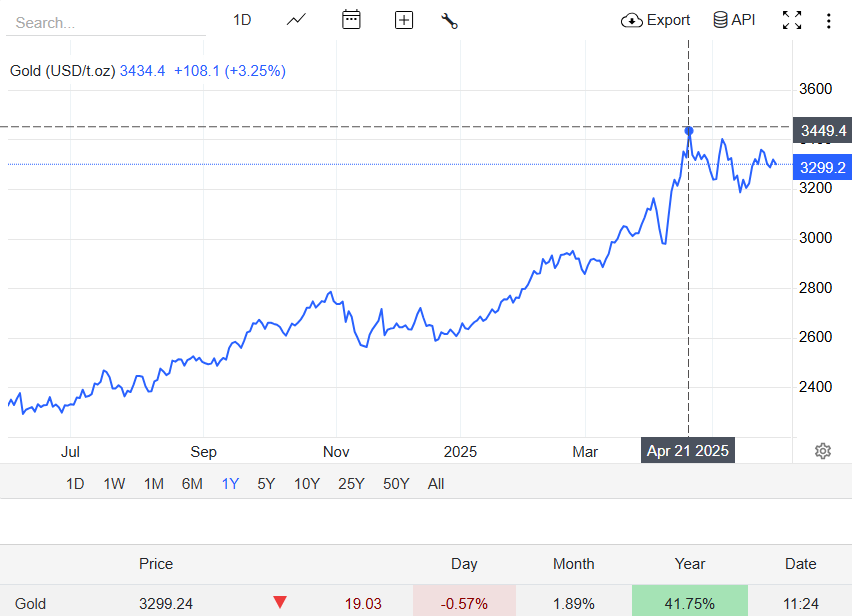Click the 19.03 change value

click(363, 604)
